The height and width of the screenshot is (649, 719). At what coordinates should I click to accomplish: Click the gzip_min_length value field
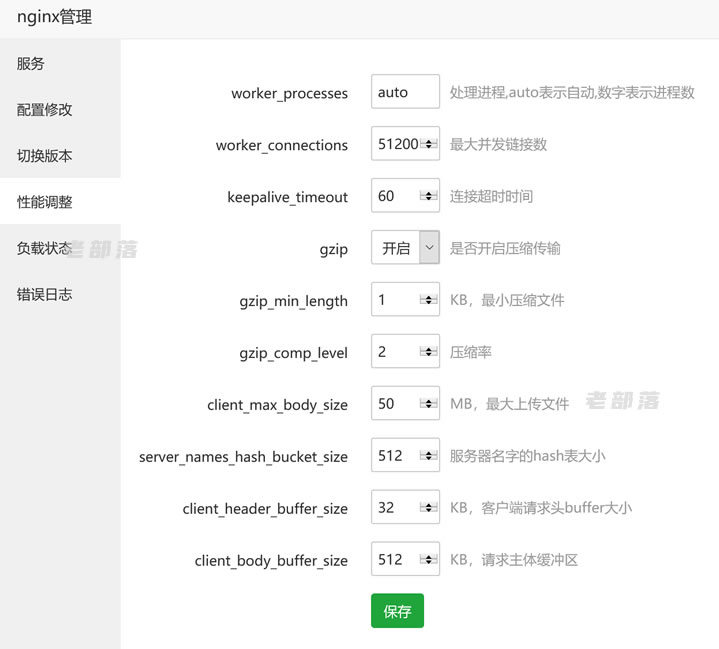(405, 299)
